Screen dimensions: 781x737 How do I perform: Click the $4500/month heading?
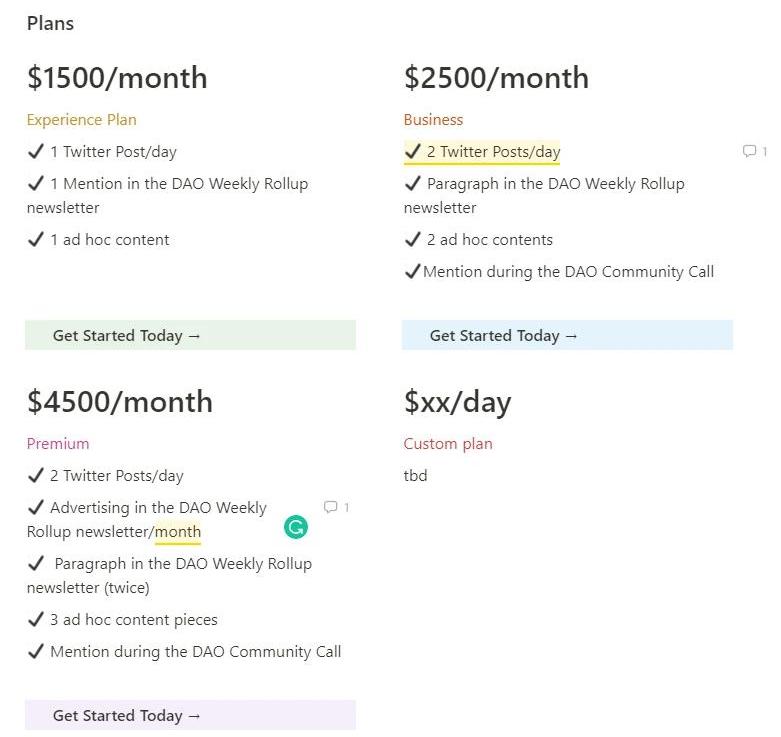point(120,402)
